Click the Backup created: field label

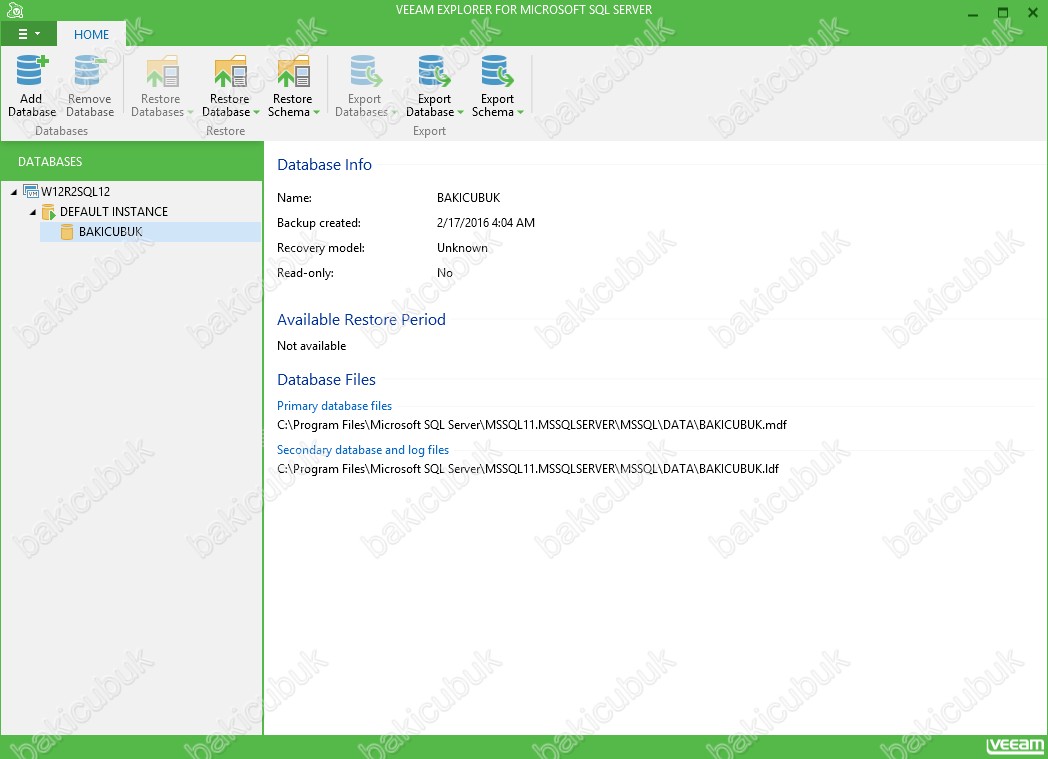(319, 223)
